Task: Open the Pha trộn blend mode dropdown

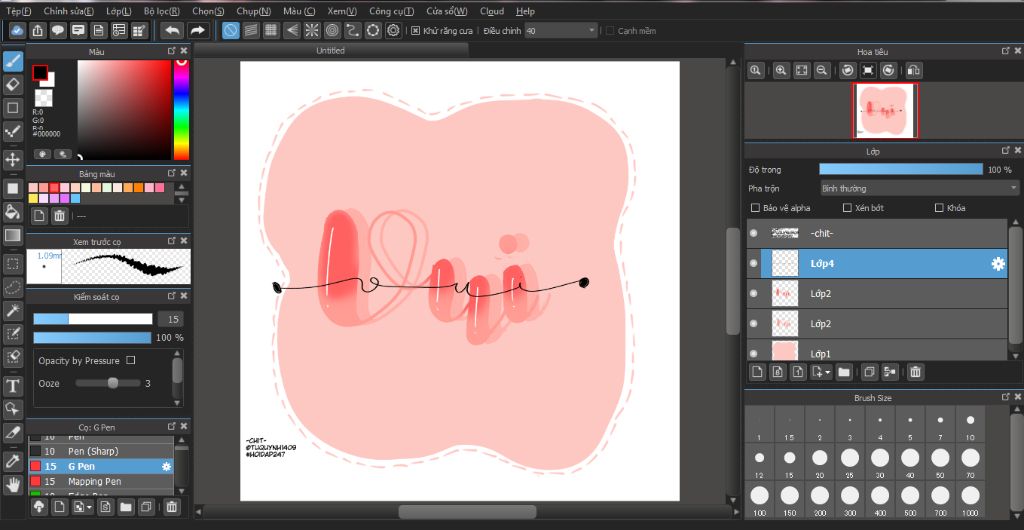Action: click(x=919, y=189)
